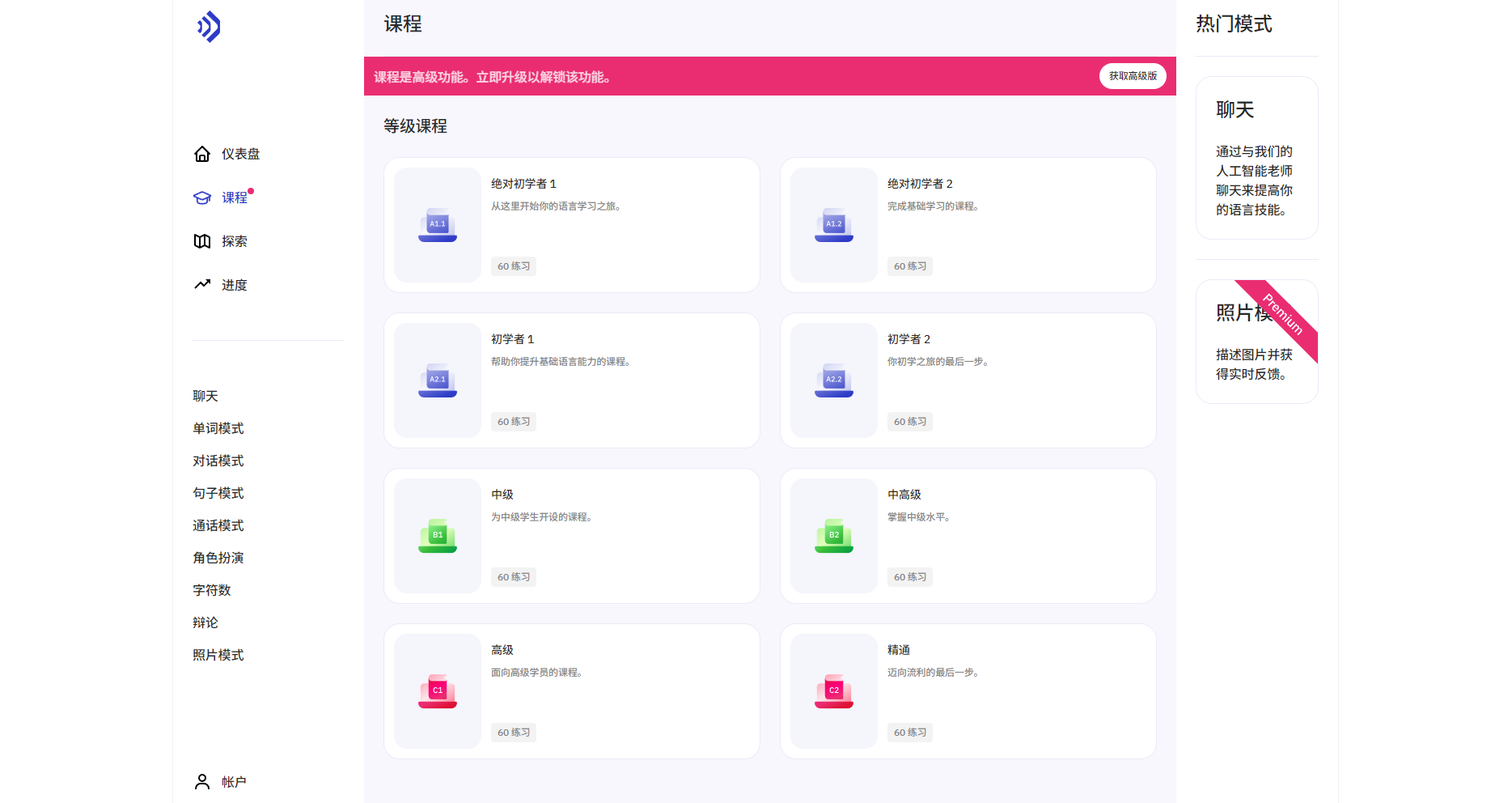The height and width of the screenshot is (803, 1512).
Task: Open the 绝对初学者 2 course card
Action: coord(968,225)
